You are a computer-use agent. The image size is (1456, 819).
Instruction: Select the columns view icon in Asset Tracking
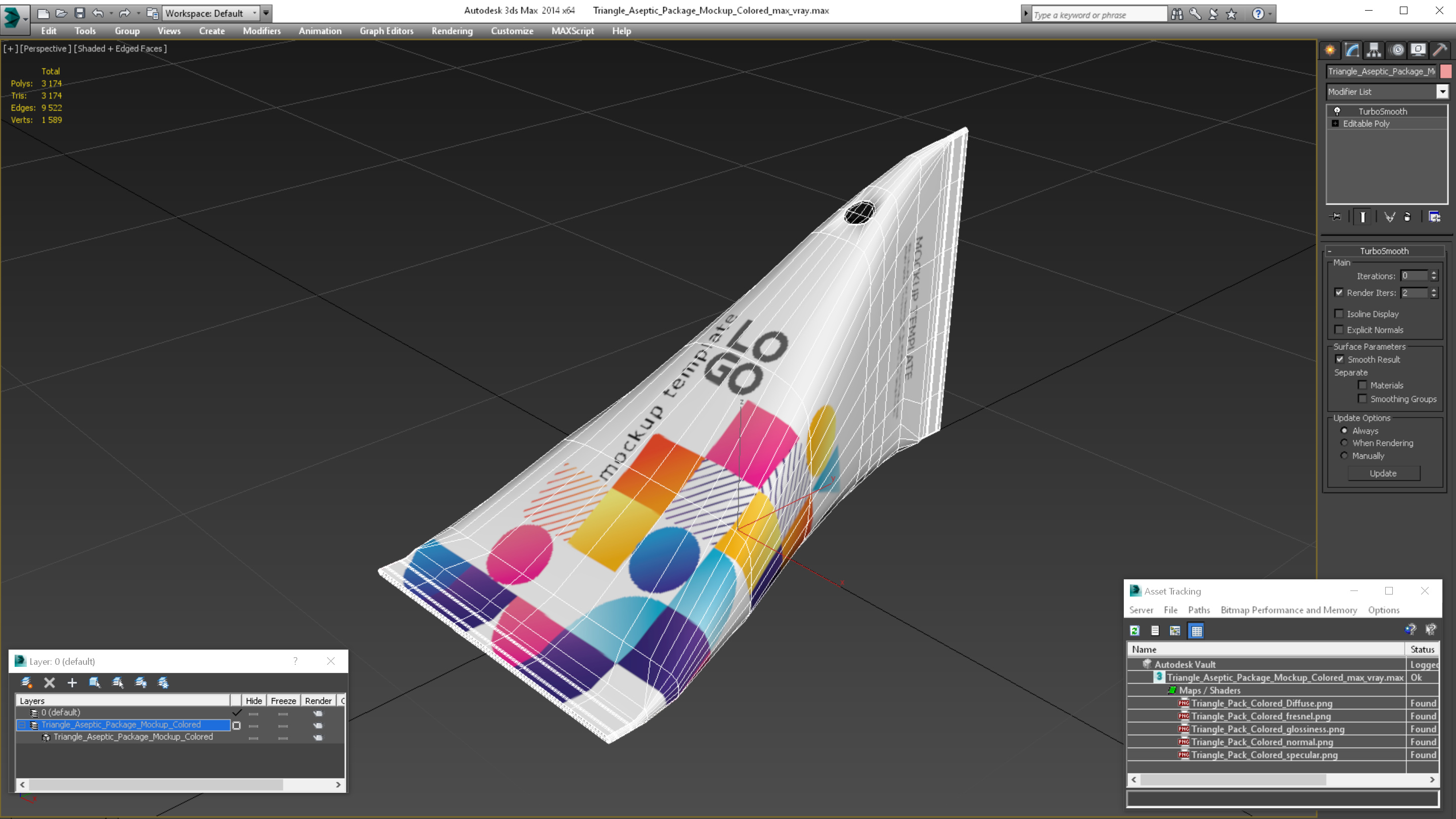[1196, 630]
